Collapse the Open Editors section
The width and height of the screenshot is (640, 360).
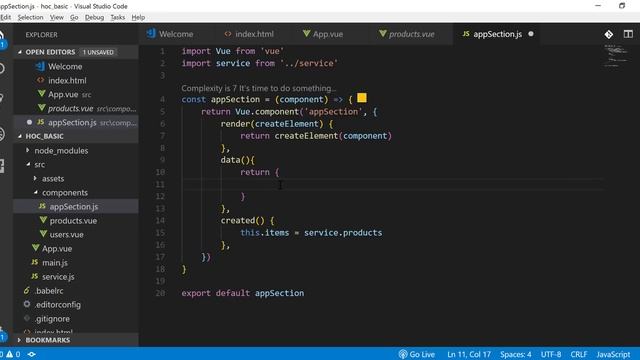pos(20,52)
